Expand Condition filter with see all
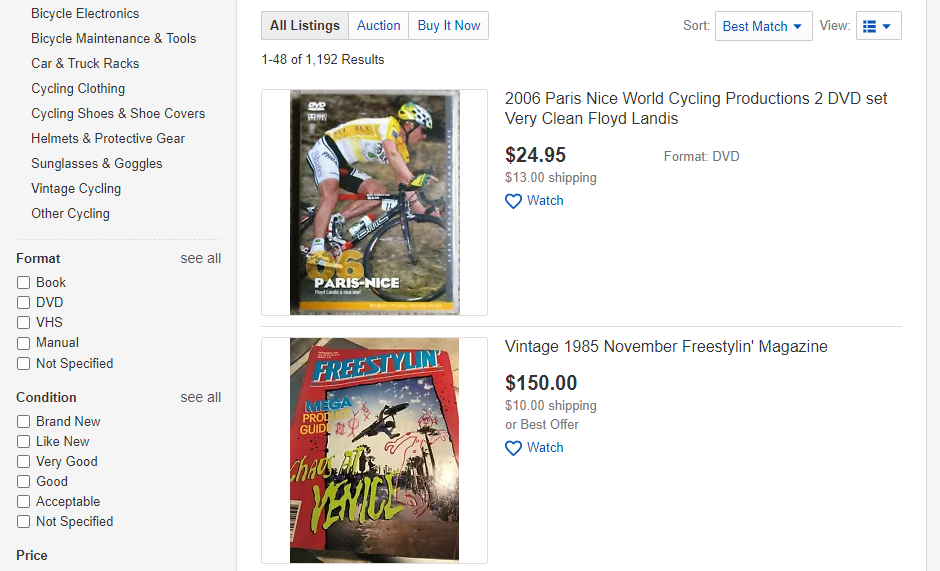940x571 pixels. tap(200, 397)
